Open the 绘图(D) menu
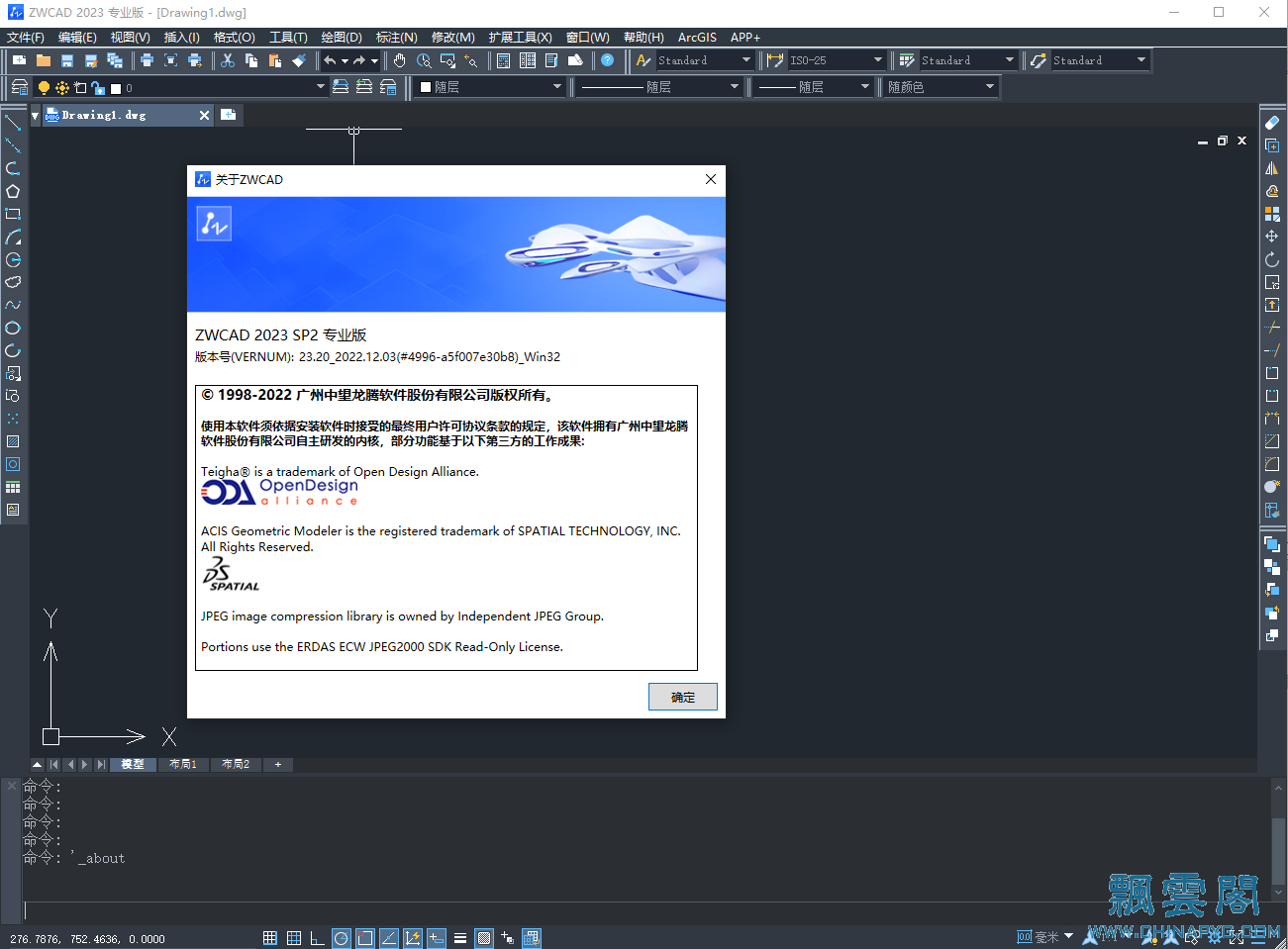1288x949 pixels. pos(342,37)
